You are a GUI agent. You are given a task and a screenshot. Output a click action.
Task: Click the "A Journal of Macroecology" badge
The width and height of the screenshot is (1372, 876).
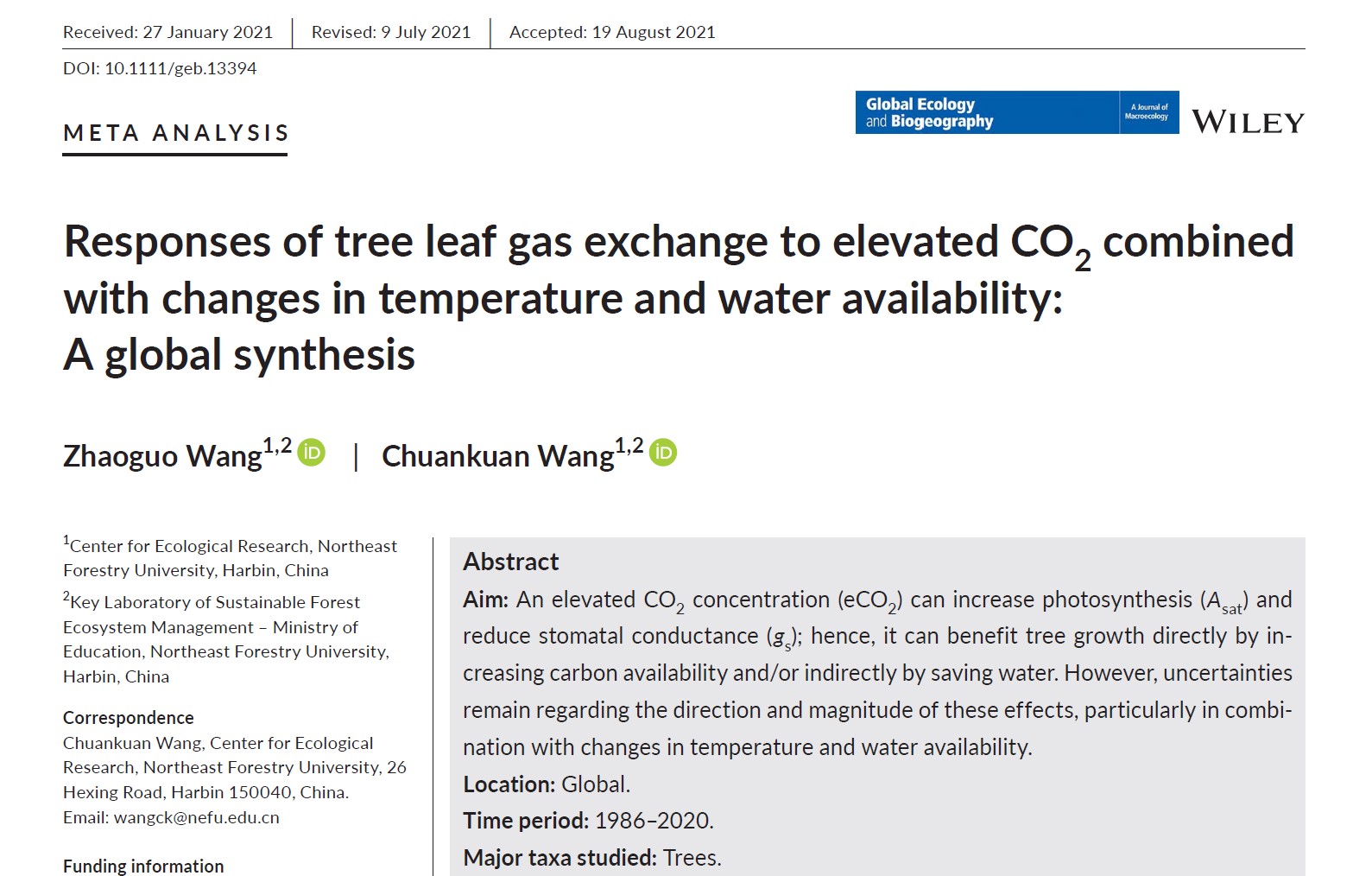pyautogui.click(x=1149, y=112)
